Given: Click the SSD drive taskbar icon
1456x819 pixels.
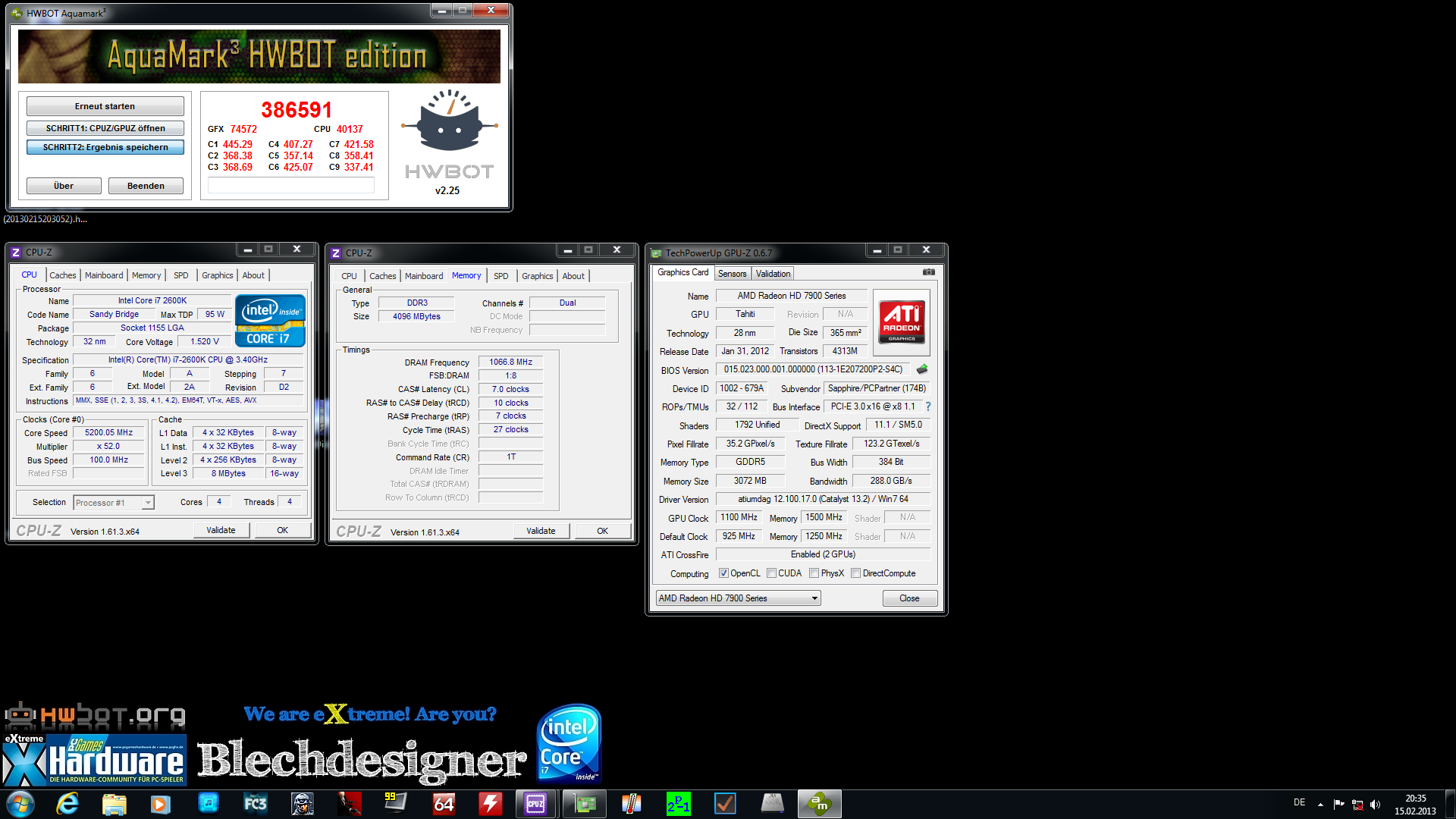Looking at the screenshot, I should (772, 803).
